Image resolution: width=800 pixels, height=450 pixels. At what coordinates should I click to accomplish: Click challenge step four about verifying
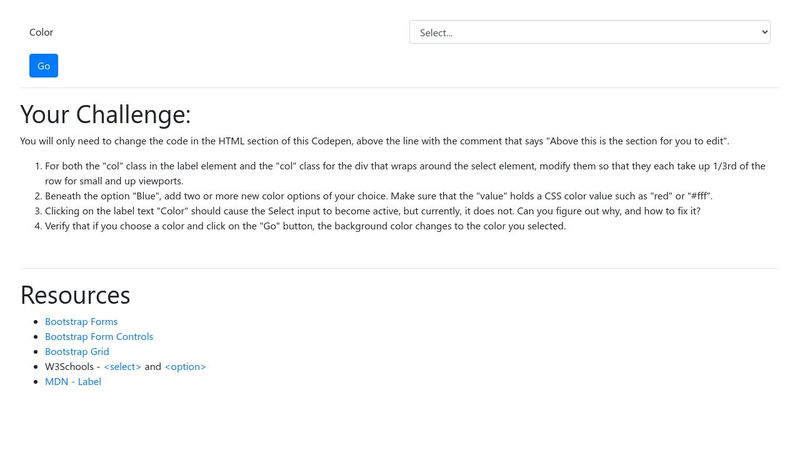pyautogui.click(x=305, y=226)
